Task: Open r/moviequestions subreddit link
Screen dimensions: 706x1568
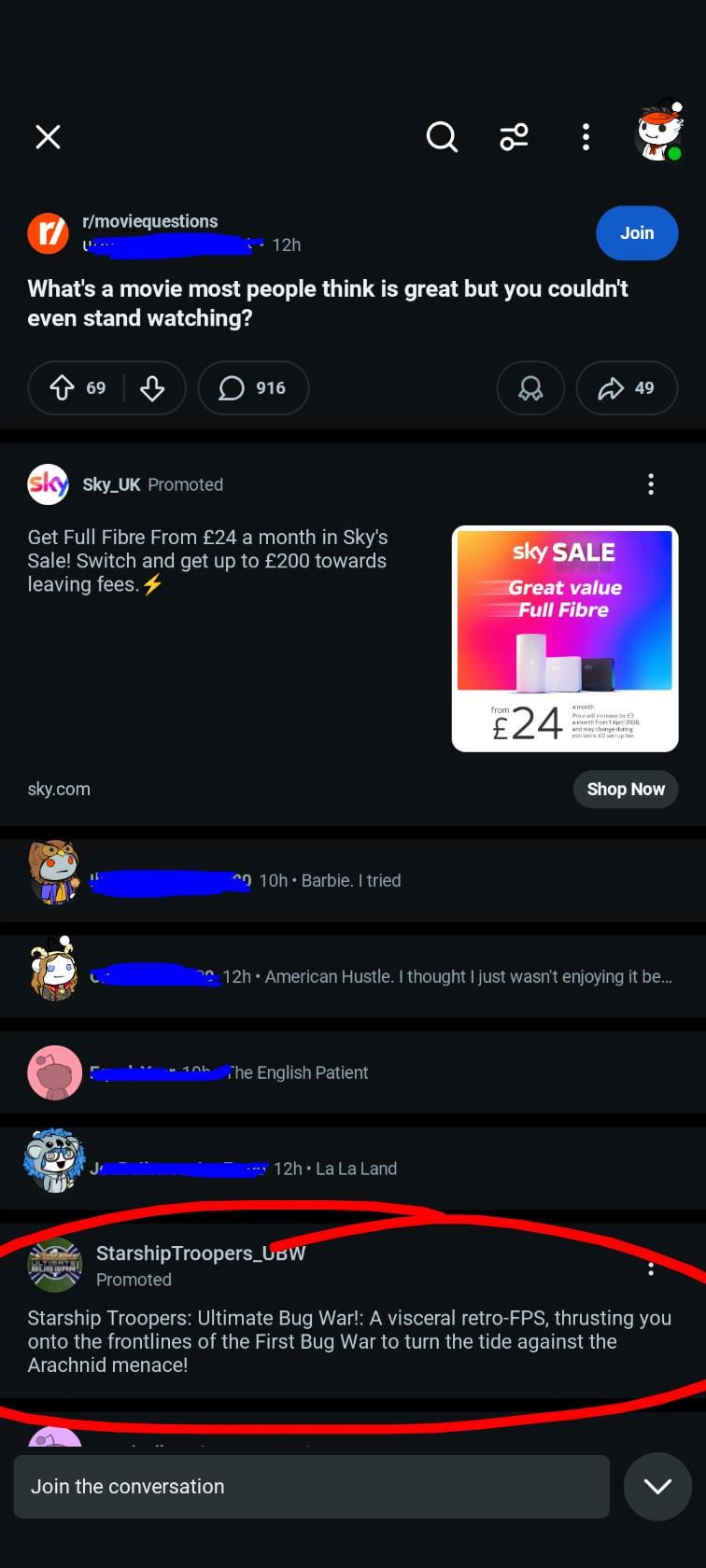Action: [x=150, y=221]
